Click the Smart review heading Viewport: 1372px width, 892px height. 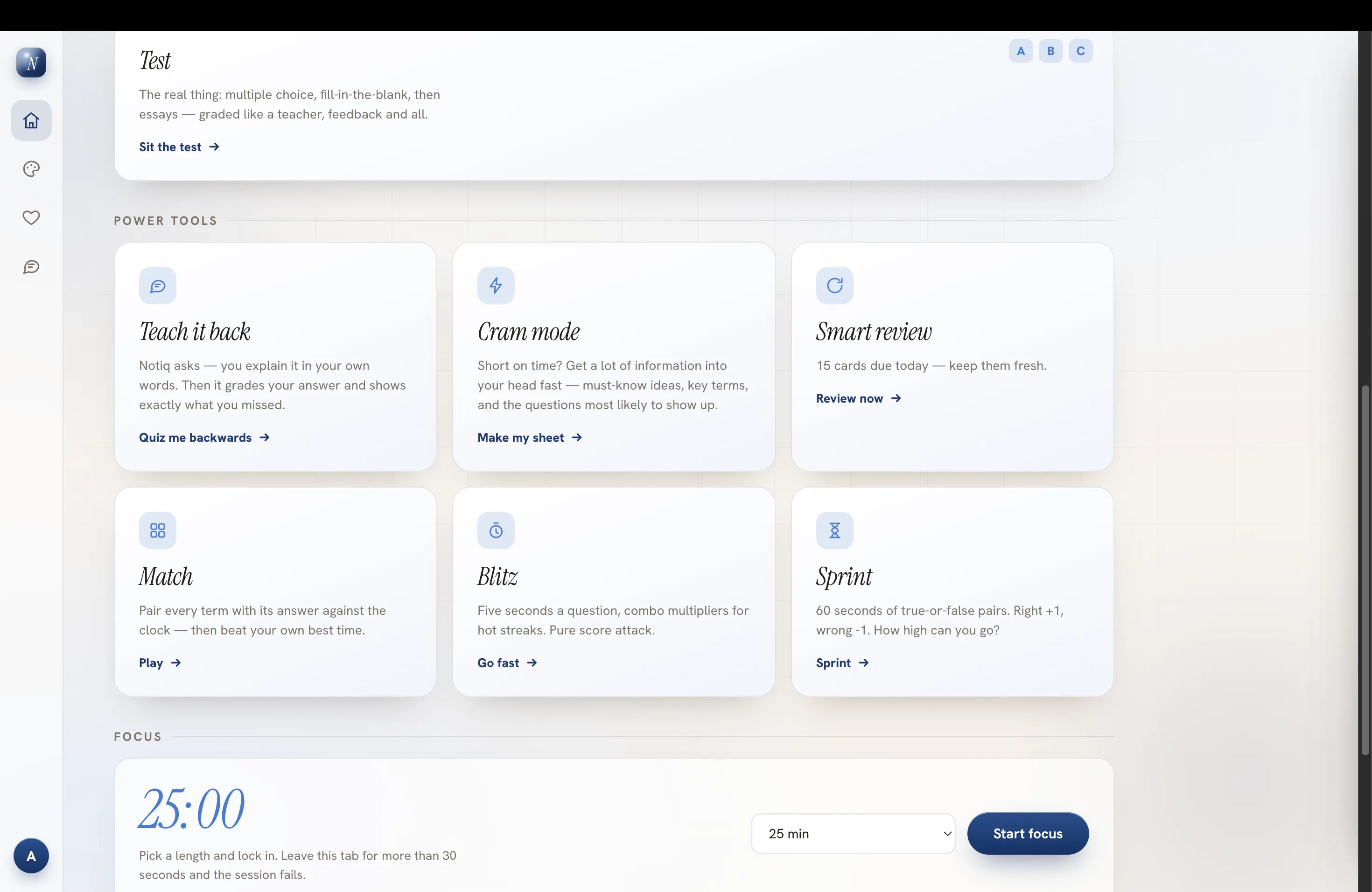[874, 332]
